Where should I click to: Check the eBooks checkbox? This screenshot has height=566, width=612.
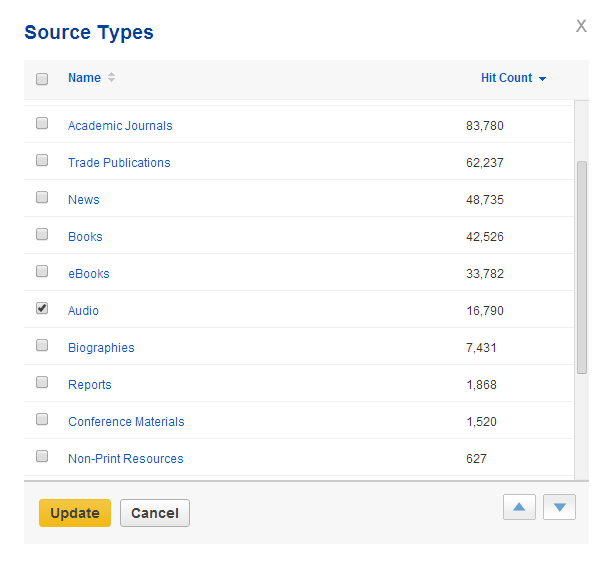coord(42,272)
